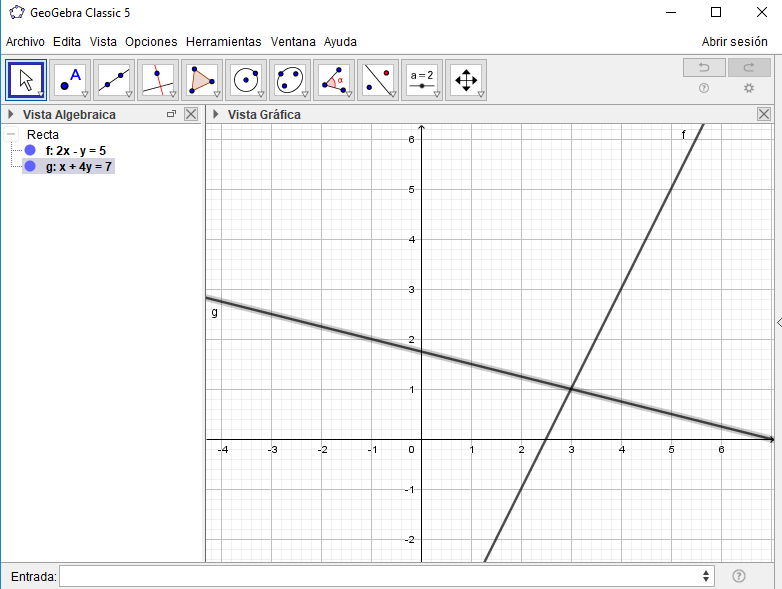Select the Reflect about Line tool
The image size is (782, 589).
click(378, 80)
